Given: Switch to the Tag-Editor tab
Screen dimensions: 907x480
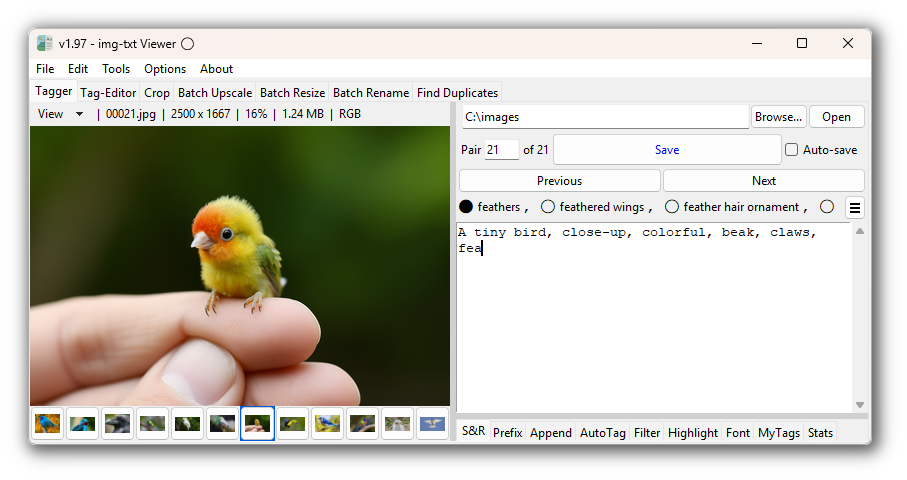Looking at the screenshot, I should (x=108, y=93).
